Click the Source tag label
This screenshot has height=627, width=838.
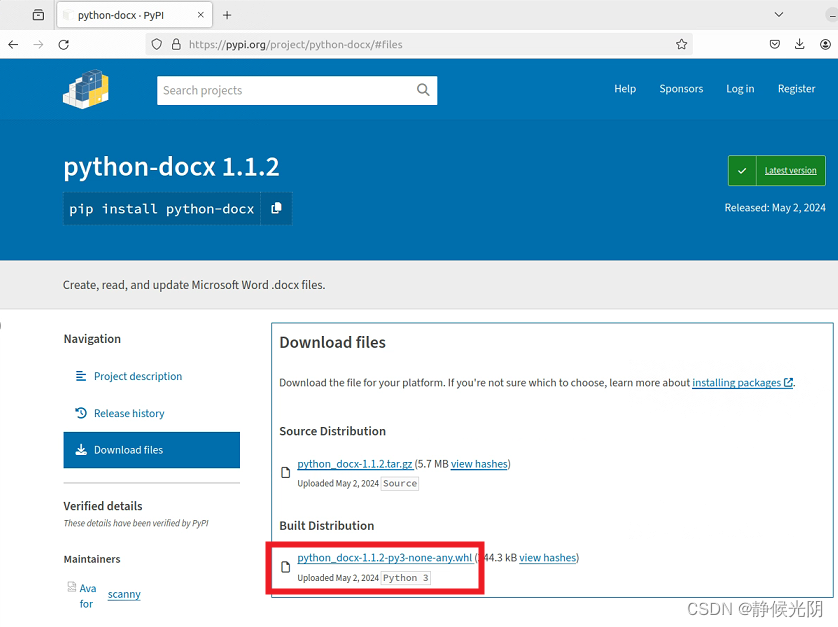coord(400,484)
